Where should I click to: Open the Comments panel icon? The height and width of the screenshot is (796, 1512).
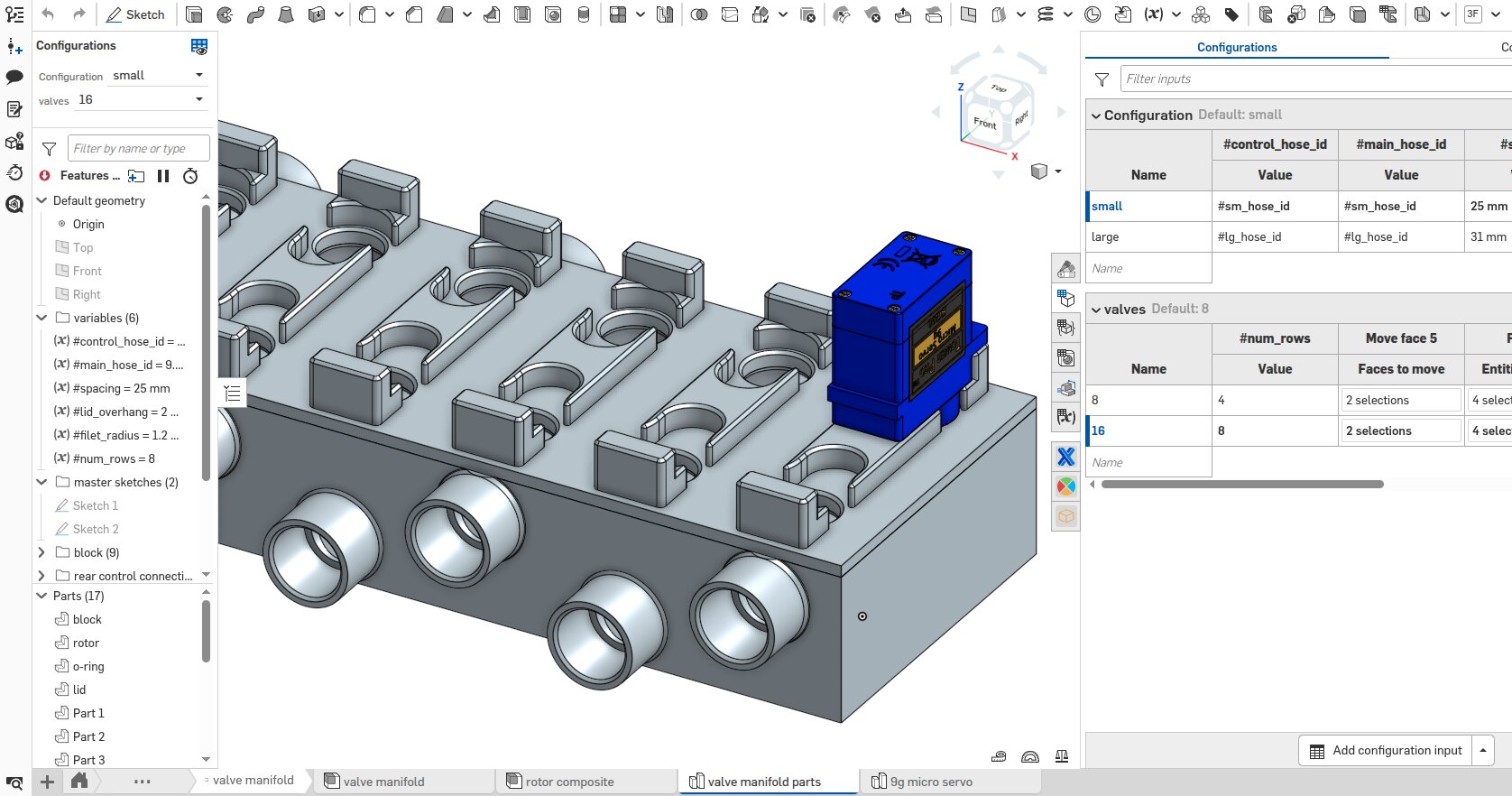(14, 78)
